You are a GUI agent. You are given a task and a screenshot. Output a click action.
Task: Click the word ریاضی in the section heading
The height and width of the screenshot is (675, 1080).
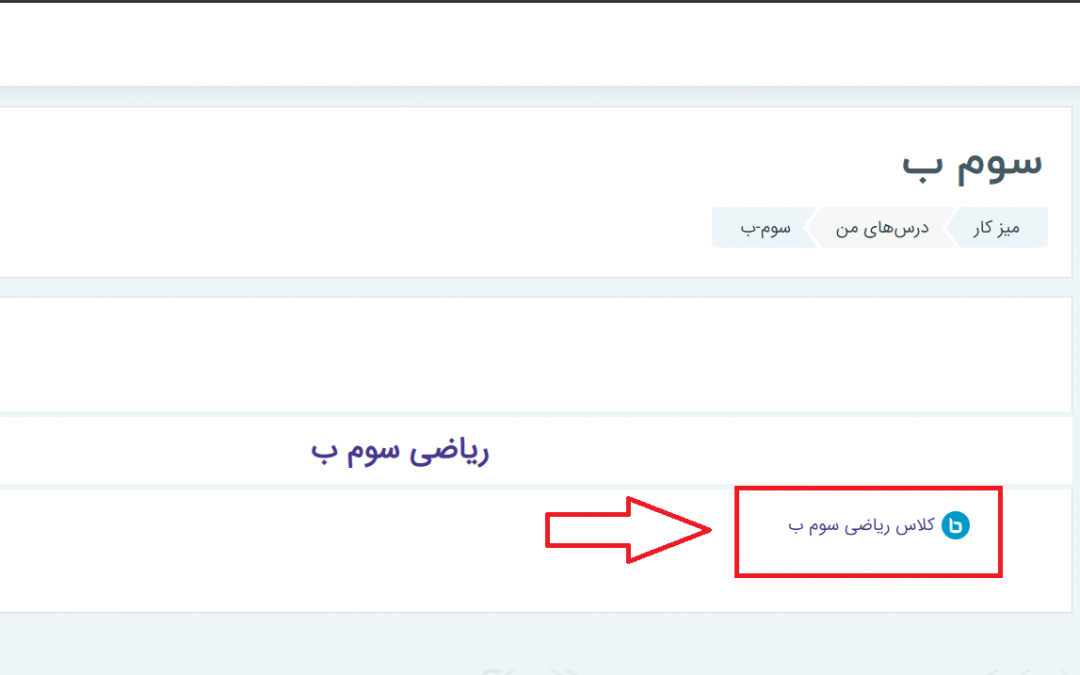449,452
